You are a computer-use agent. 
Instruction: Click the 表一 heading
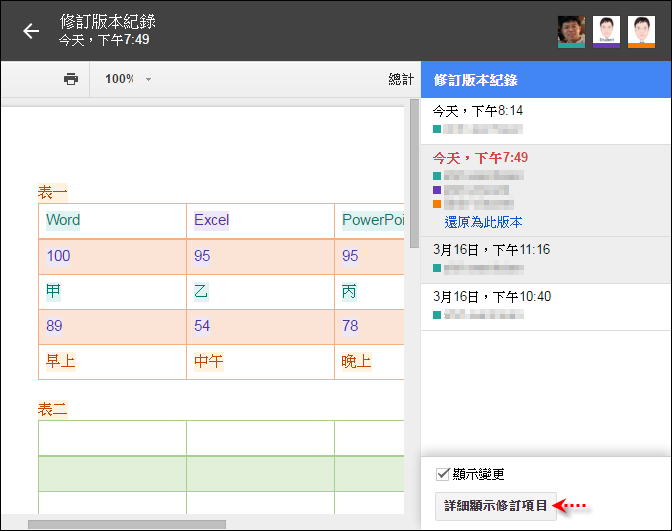pyautogui.click(x=53, y=192)
